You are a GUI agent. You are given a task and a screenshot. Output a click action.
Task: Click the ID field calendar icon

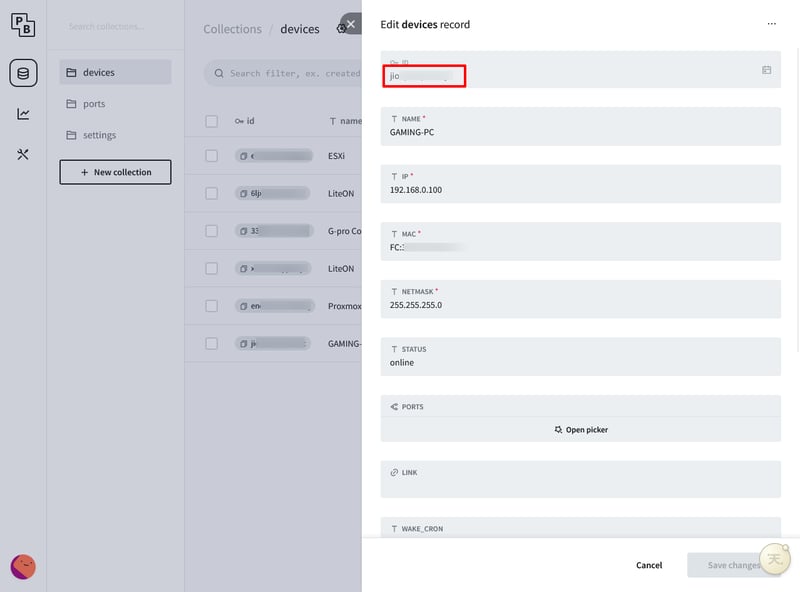(766, 70)
